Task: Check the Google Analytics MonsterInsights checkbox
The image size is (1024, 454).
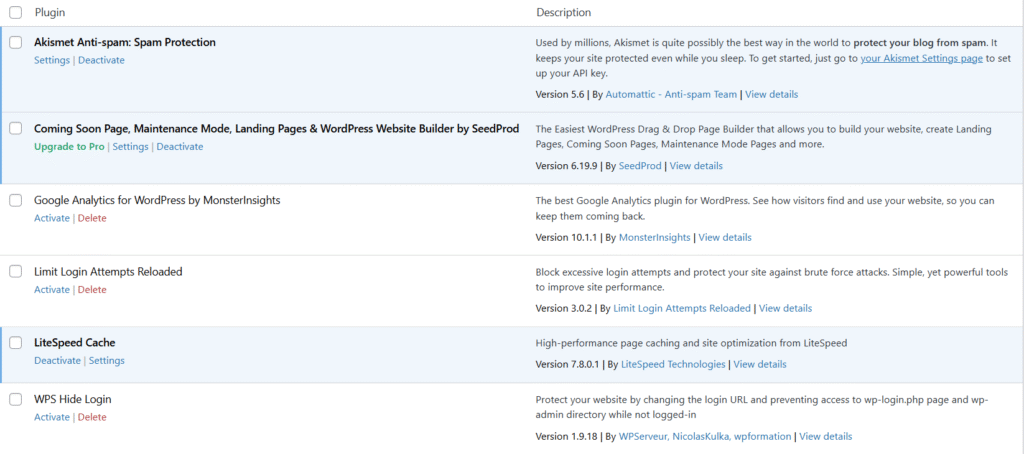Action: point(16,200)
